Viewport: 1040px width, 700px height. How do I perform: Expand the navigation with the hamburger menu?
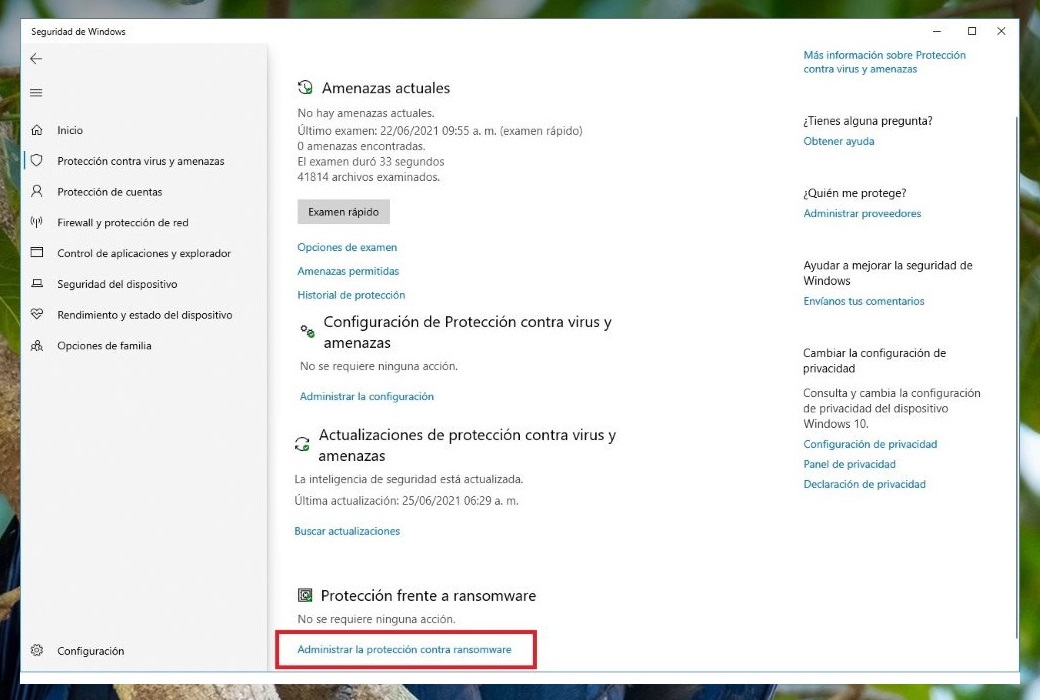pos(36,92)
